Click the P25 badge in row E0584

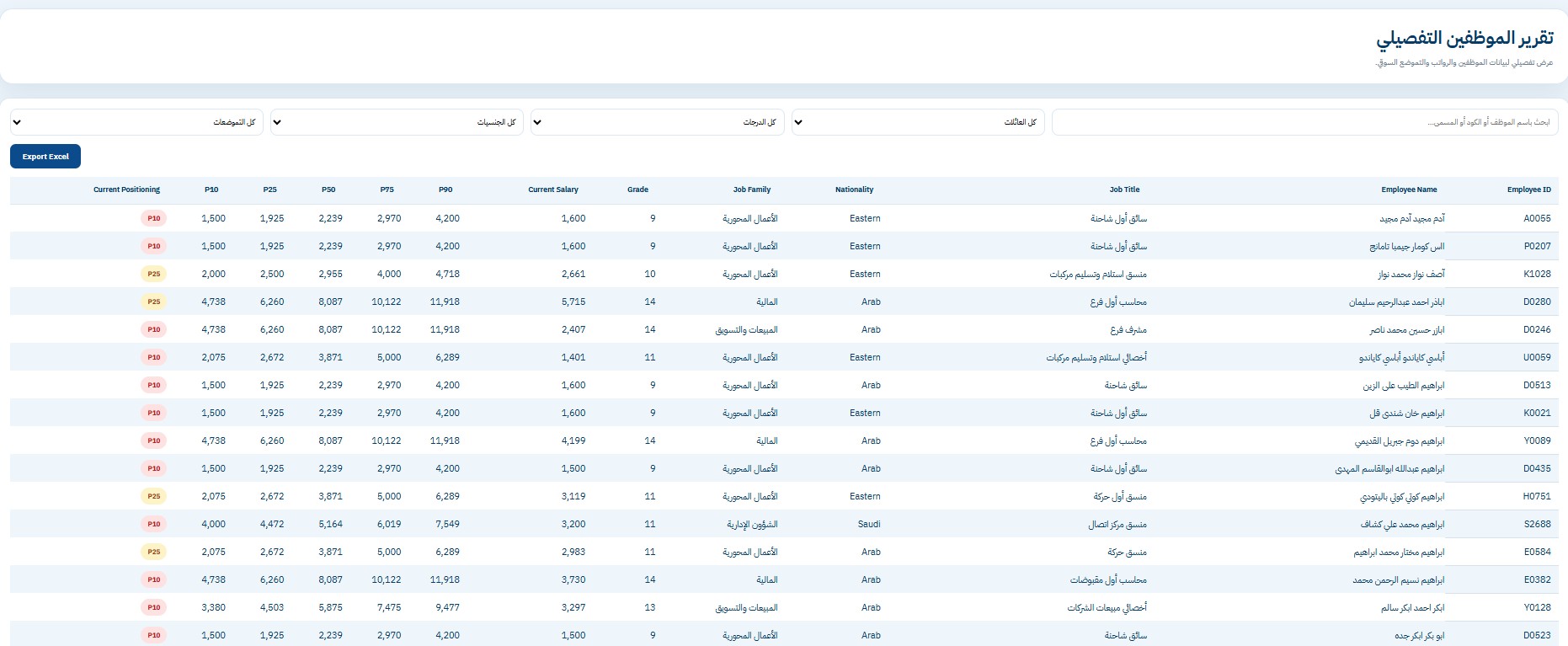click(153, 552)
